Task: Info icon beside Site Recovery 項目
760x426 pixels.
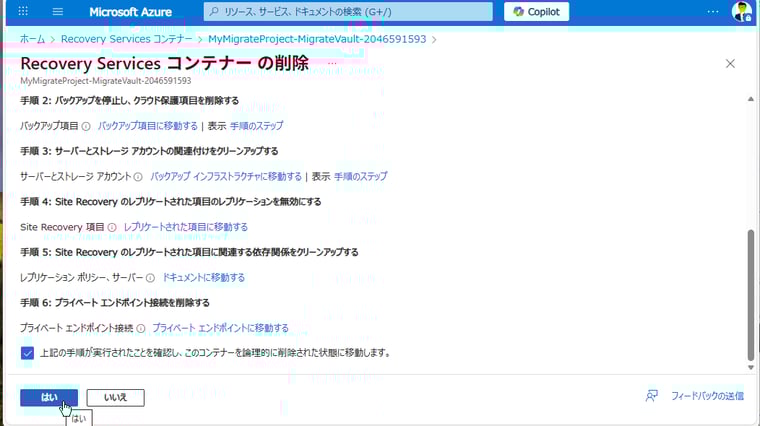Action: [x=112, y=227]
